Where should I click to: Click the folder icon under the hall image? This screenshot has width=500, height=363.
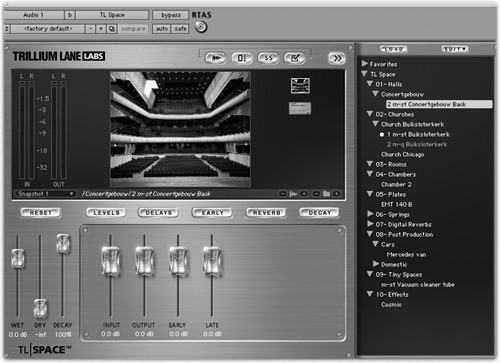click(326, 194)
